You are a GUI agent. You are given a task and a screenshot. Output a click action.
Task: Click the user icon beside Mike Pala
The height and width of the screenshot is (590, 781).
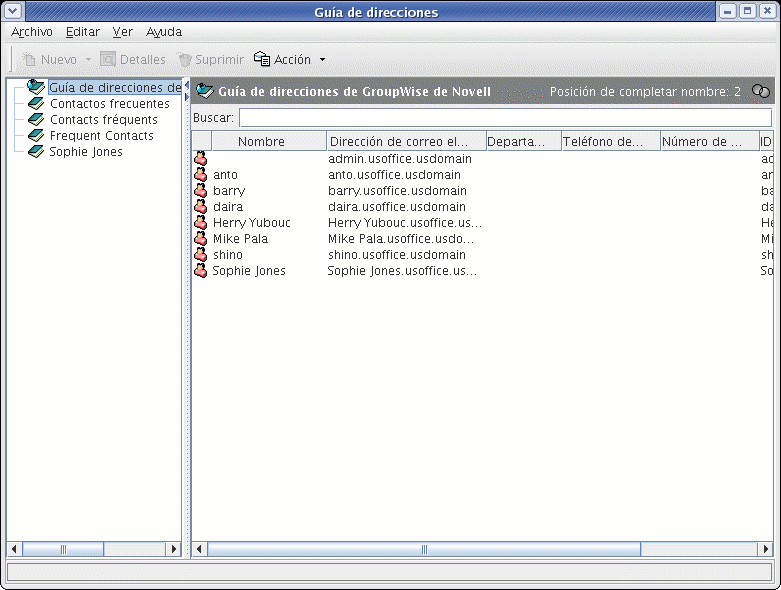[x=201, y=238]
